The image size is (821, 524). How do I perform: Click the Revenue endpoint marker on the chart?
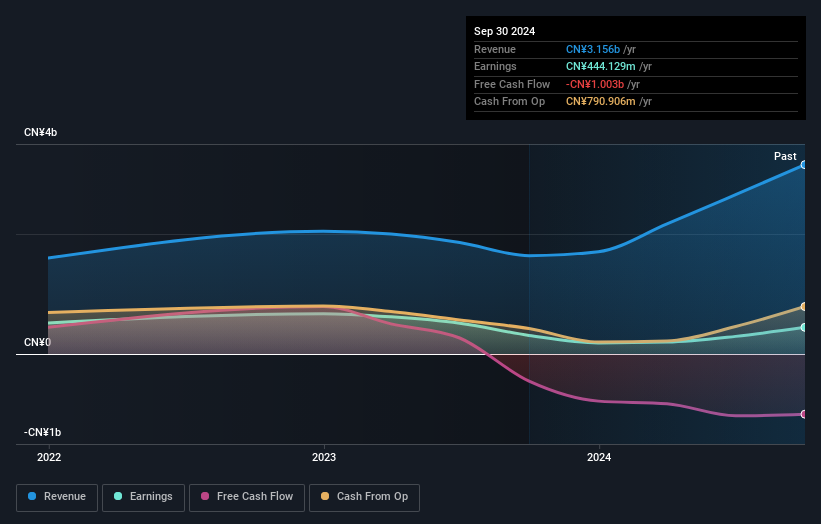(803, 165)
